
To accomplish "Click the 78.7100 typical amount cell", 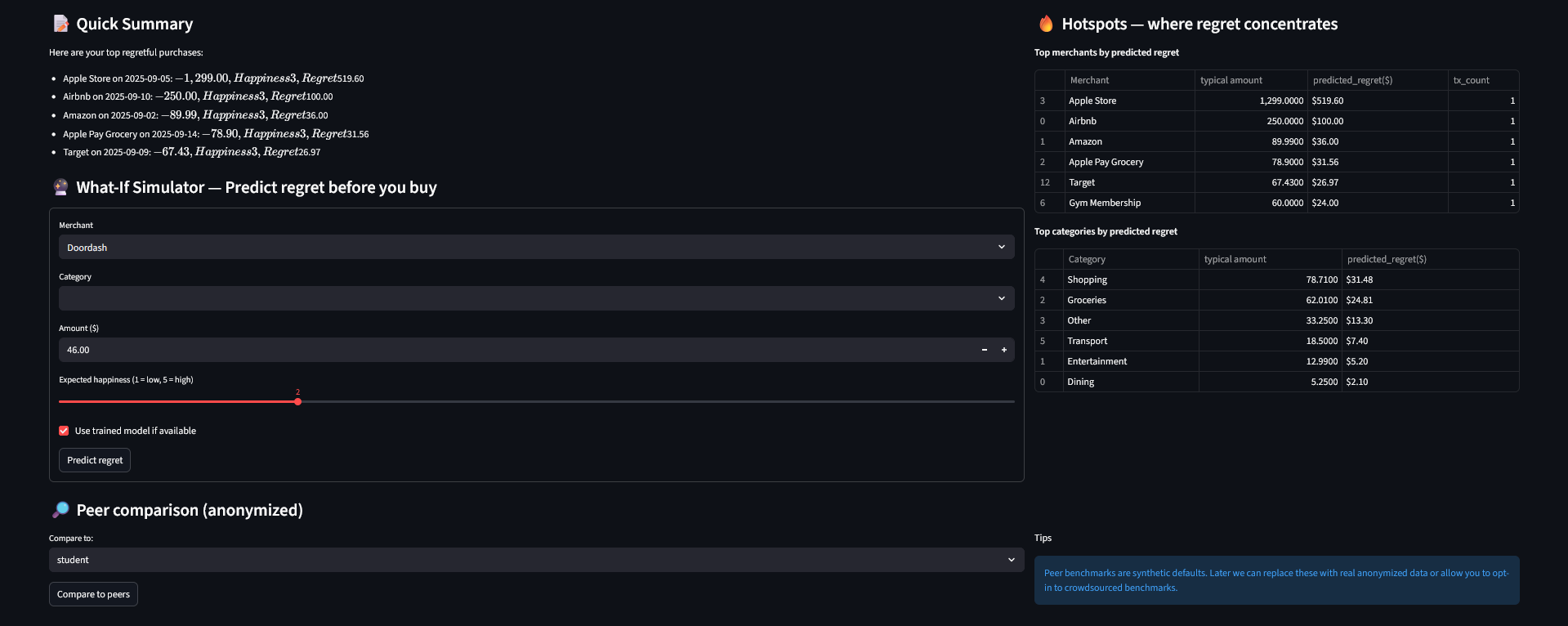I will click(1271, 279).
